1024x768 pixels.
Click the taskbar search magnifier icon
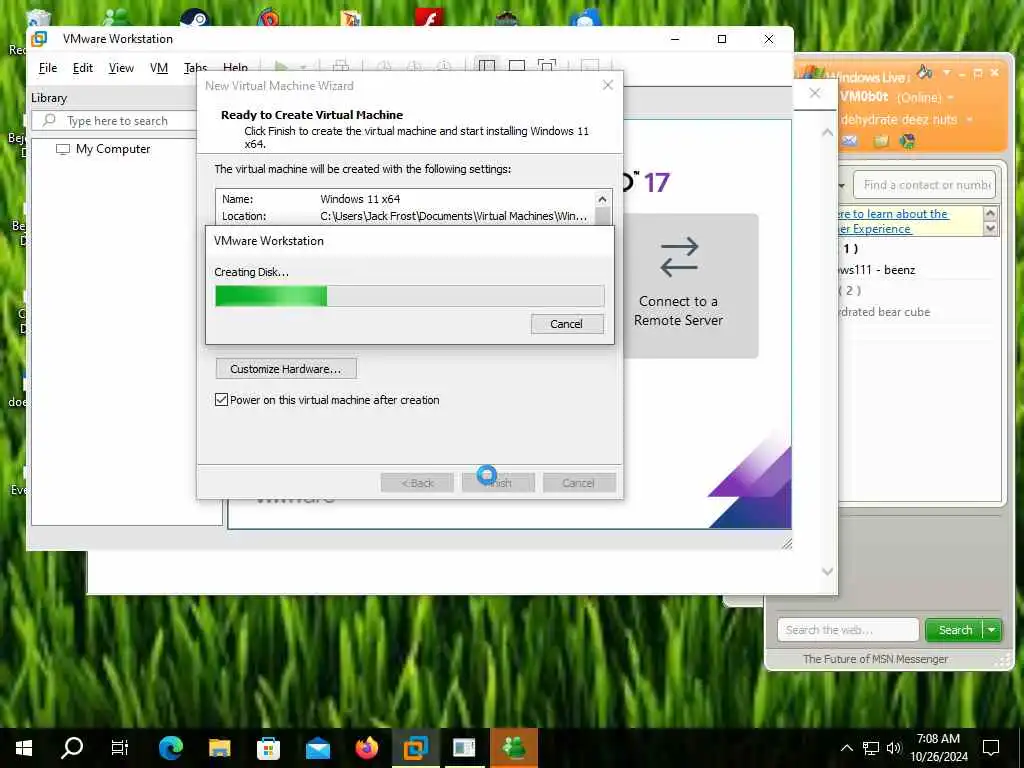coord(72,748)
